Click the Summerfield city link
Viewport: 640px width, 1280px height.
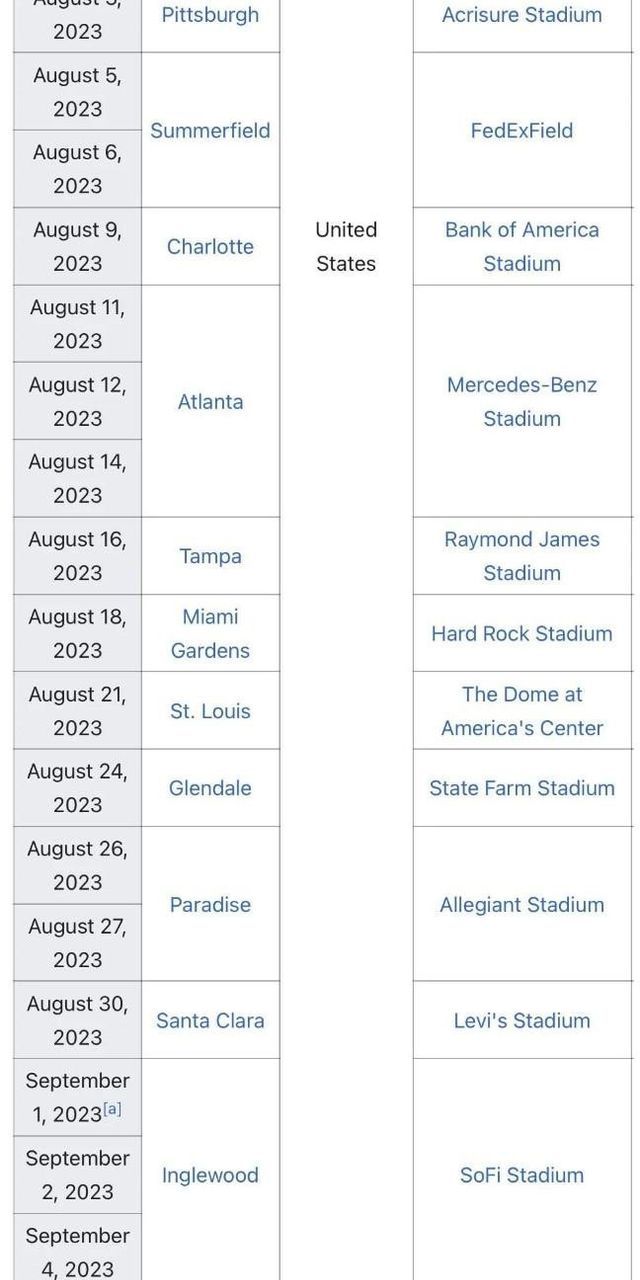click(x=210, y=130)
